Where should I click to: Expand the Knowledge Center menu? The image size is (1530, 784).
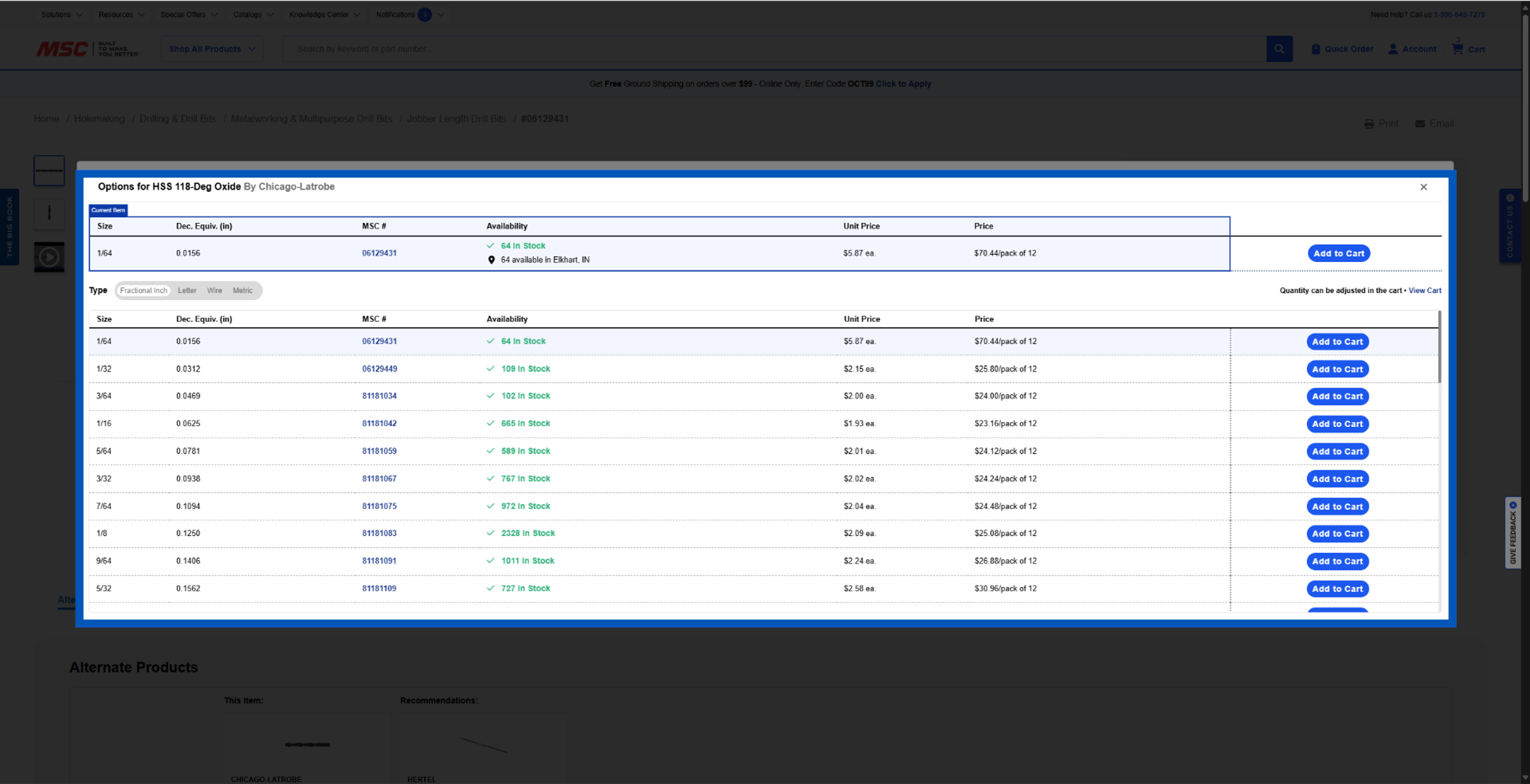click(324, 15)
